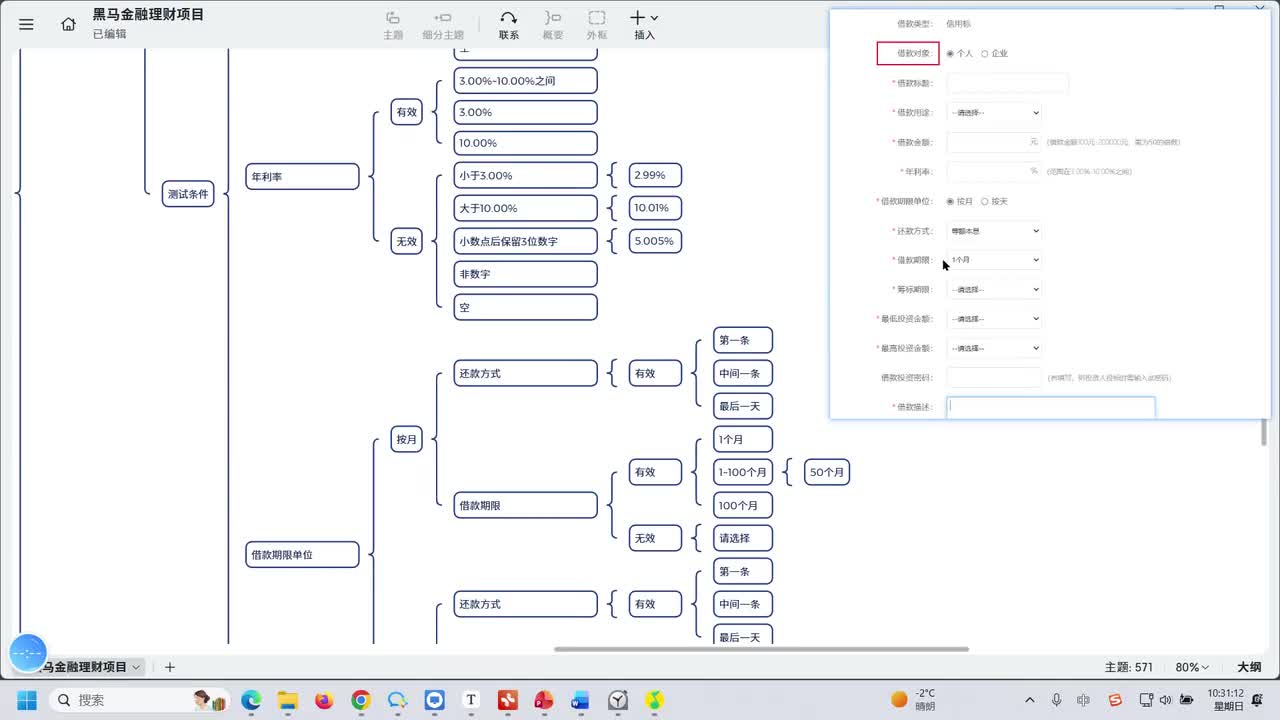1280x720 pixels.
Task: Go to the home screen icon
Action: click(68, 24)
